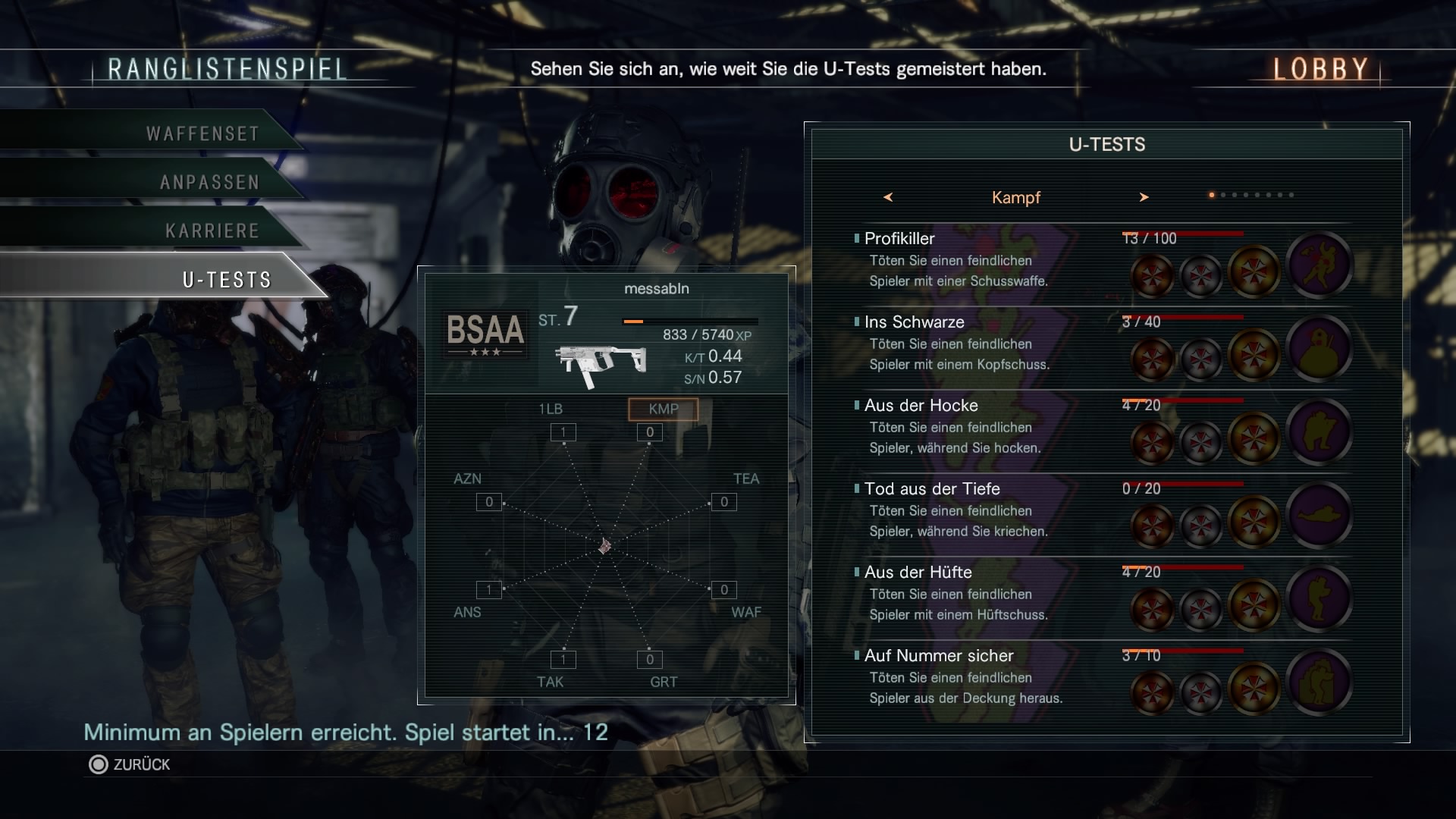Click the Aus der Hüfte hip-fire badge

[x=1319, y=598]
